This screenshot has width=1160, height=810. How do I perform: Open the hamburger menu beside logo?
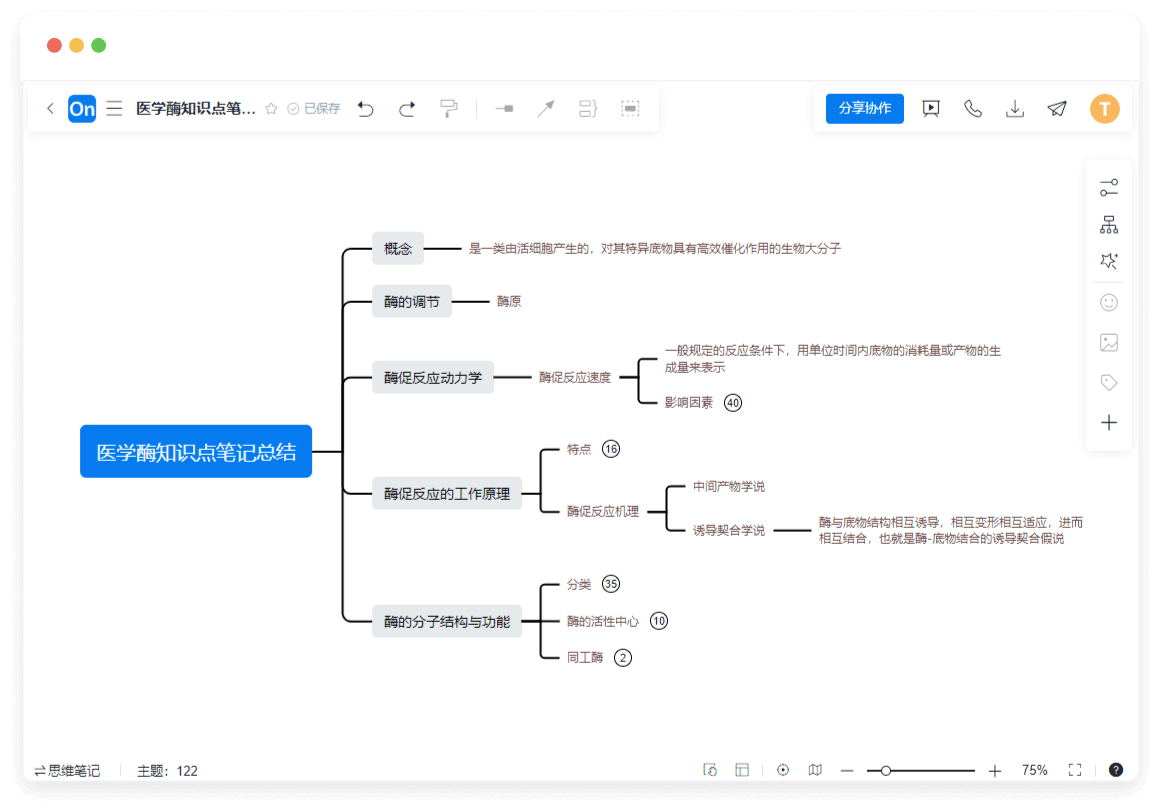click(x=115, y=109)
